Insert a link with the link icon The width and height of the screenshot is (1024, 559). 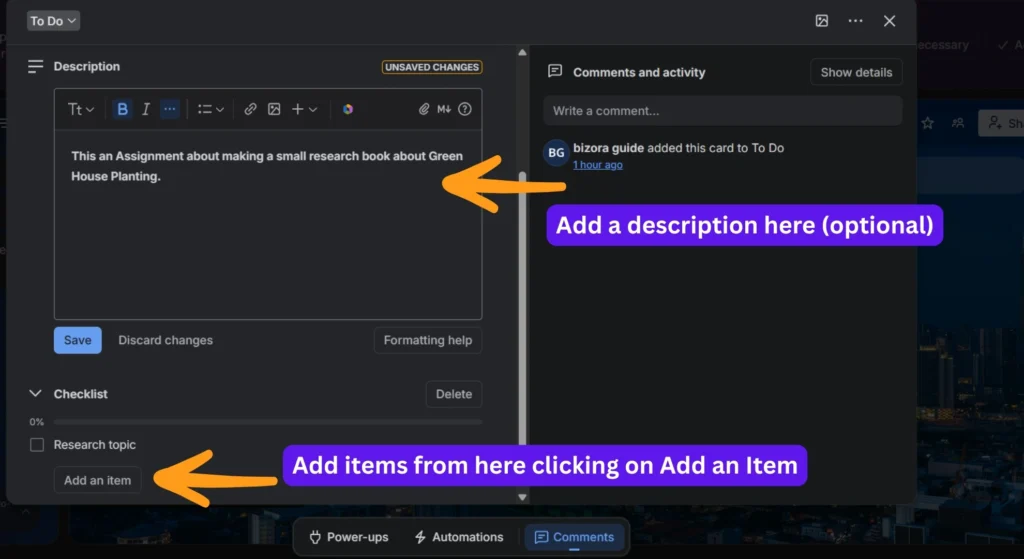tap(250, 109)
